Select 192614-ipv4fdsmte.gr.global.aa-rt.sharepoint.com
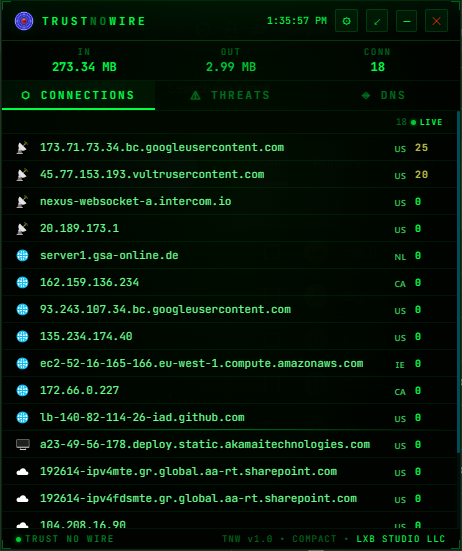This screenshot has width=462, height=551. coord(229,499)
